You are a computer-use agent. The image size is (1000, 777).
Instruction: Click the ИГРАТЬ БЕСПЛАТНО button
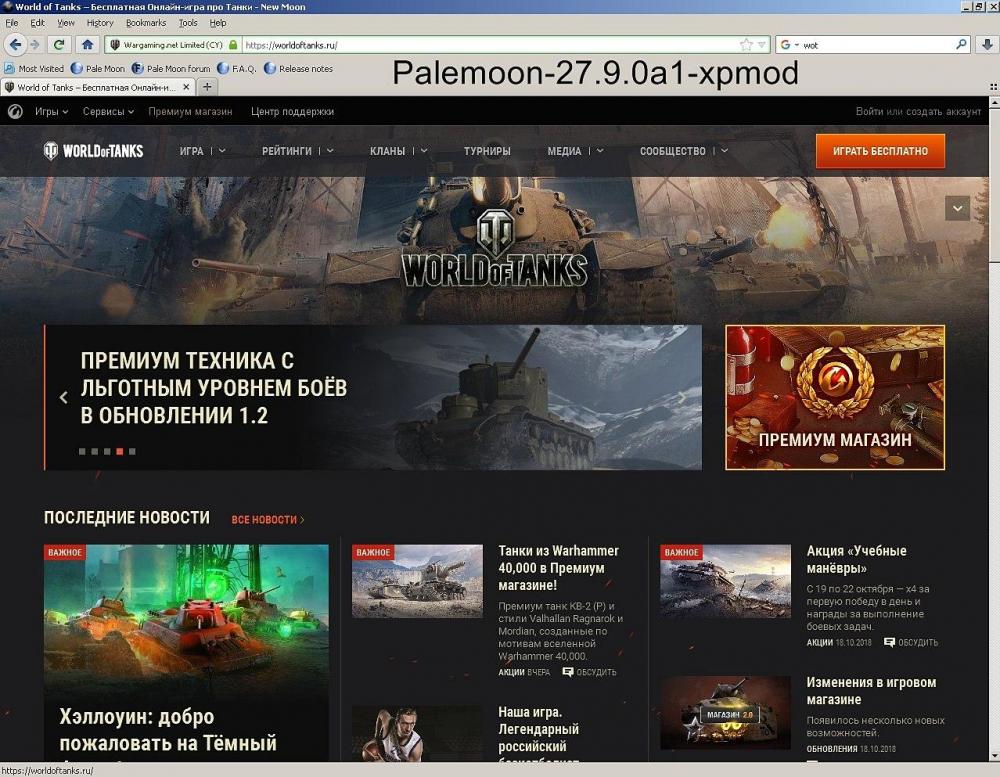[880, 151]
